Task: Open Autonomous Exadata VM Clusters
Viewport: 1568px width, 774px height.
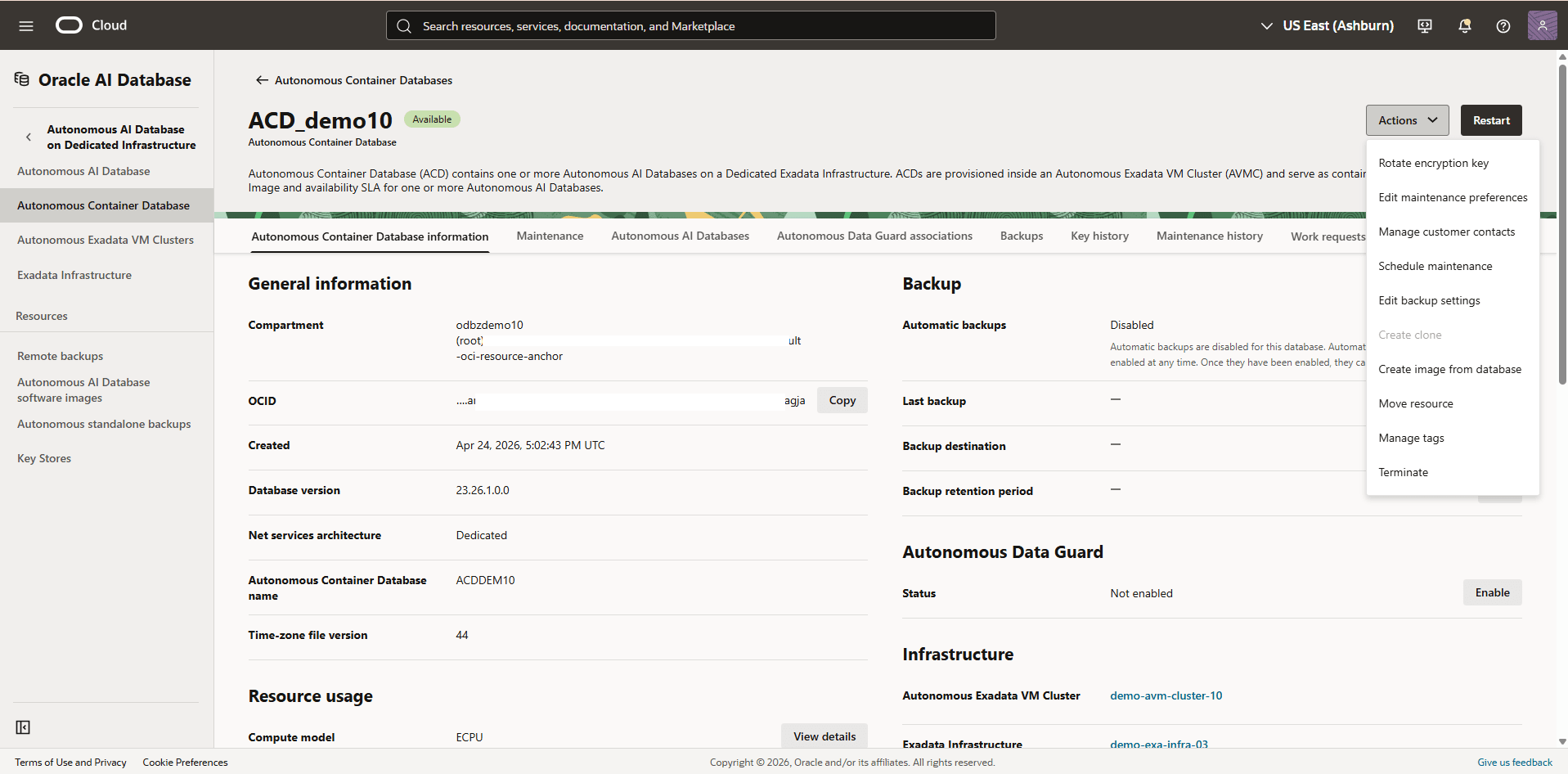Action: (x=106, y=240)
